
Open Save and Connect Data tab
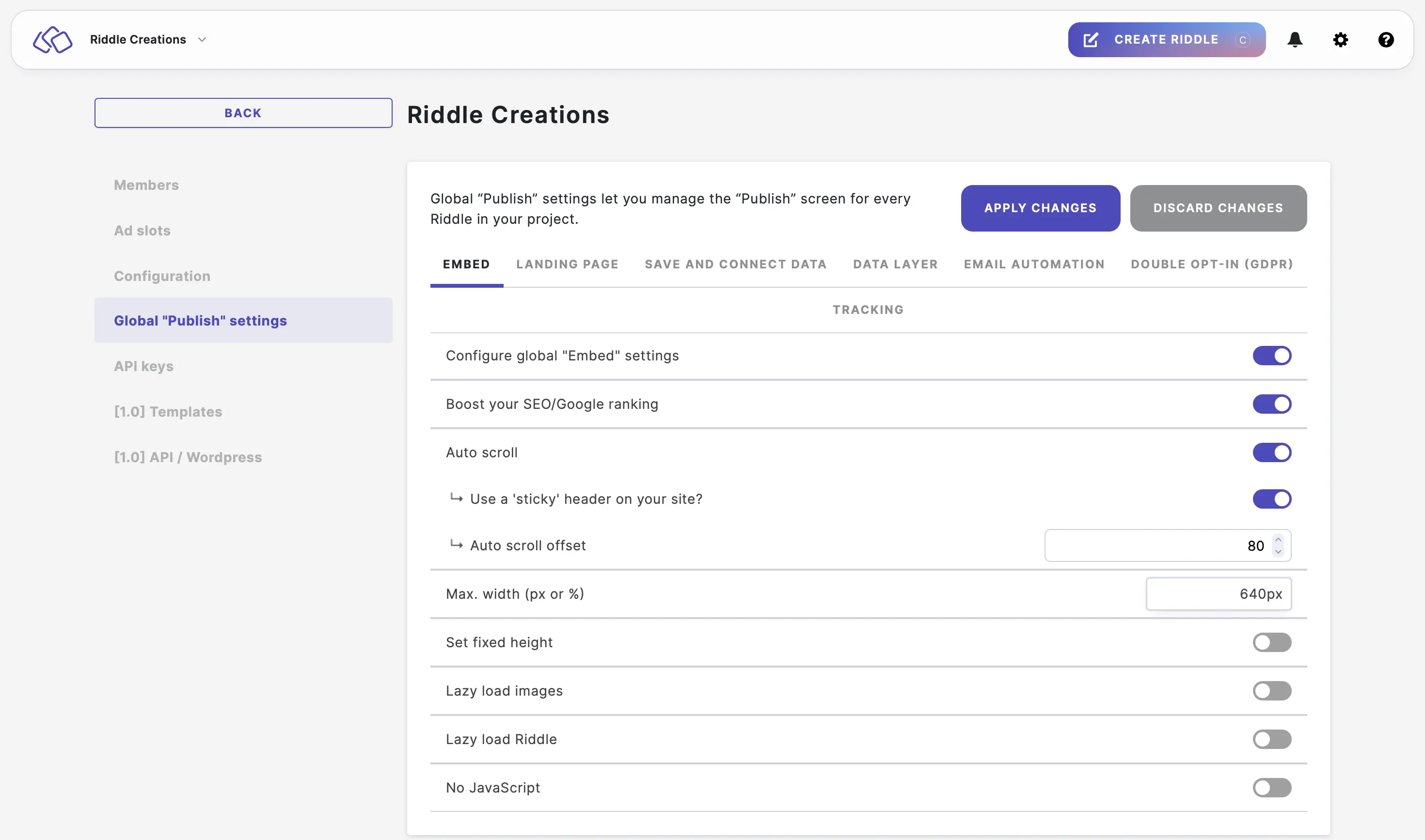(735, 264)
